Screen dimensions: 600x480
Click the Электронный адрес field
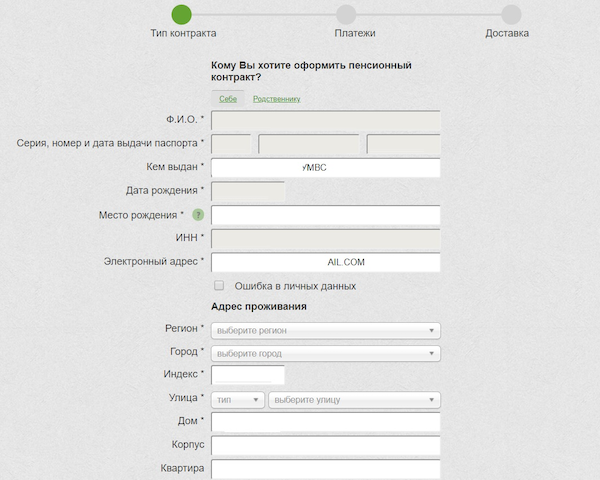click(x=326, y=262)
